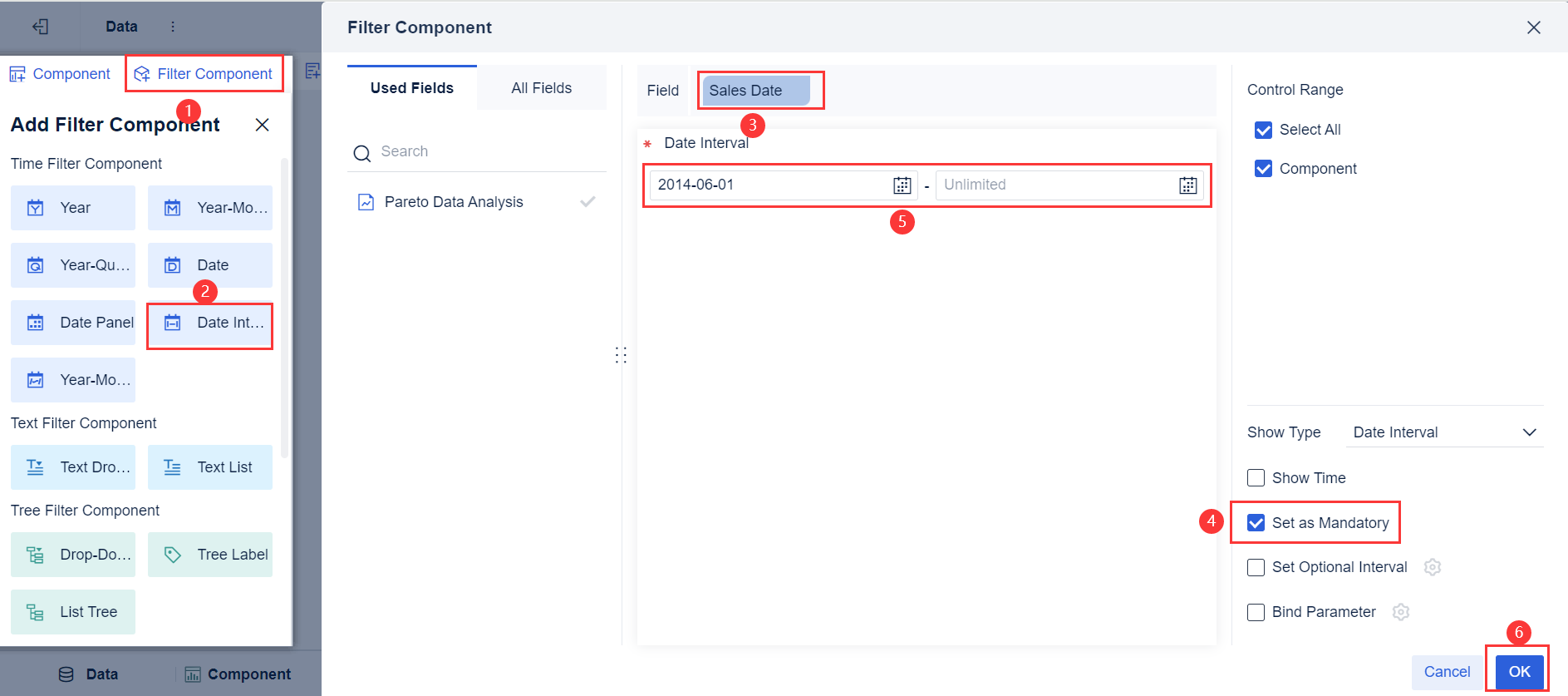Viewport: 1568px width, 696px height.
Task: Uncheck the Component checkbox in Control Range
Action: (x=1263, y=169)
